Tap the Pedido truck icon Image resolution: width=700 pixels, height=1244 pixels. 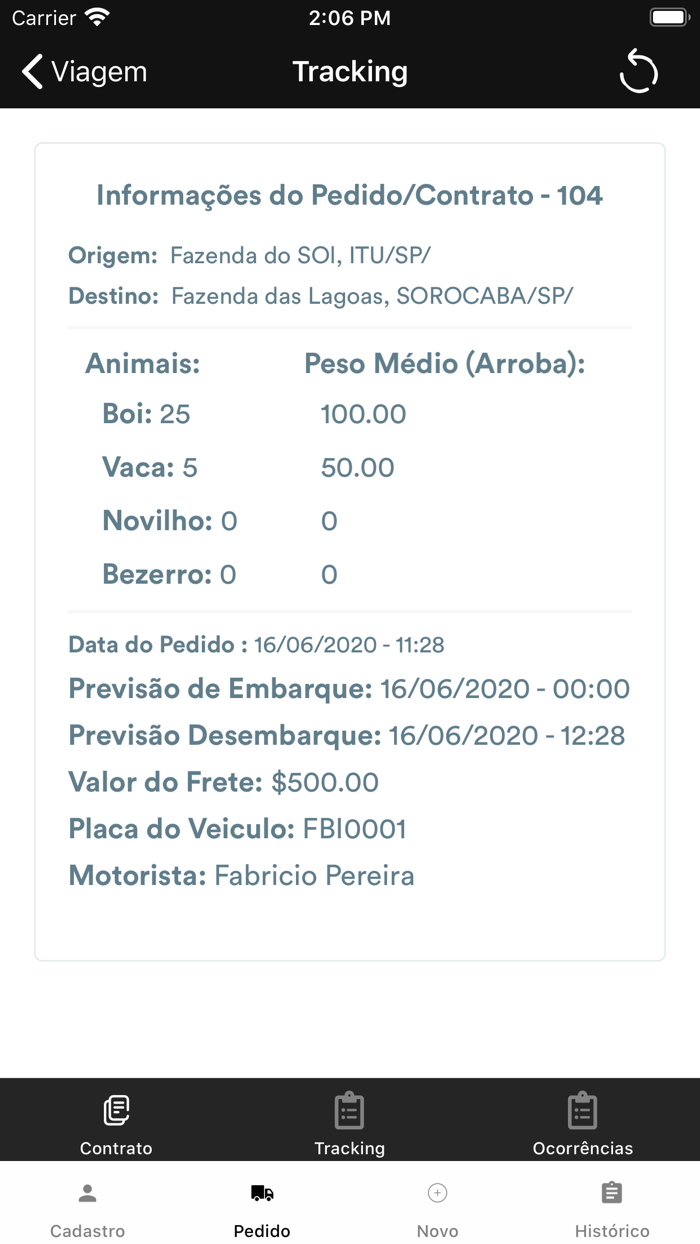(262, 1193)
